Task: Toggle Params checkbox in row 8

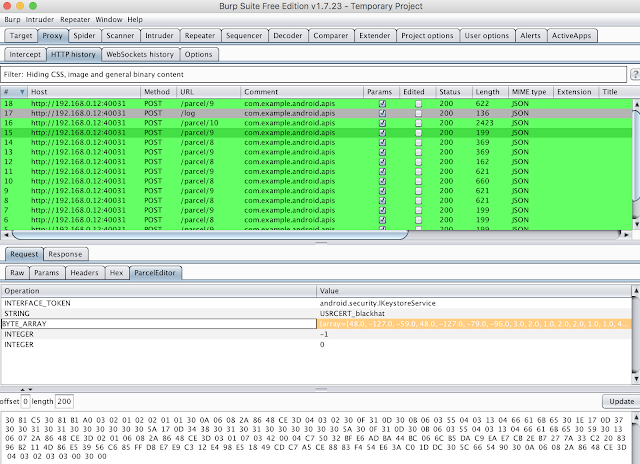Action: tap(382, 200)
